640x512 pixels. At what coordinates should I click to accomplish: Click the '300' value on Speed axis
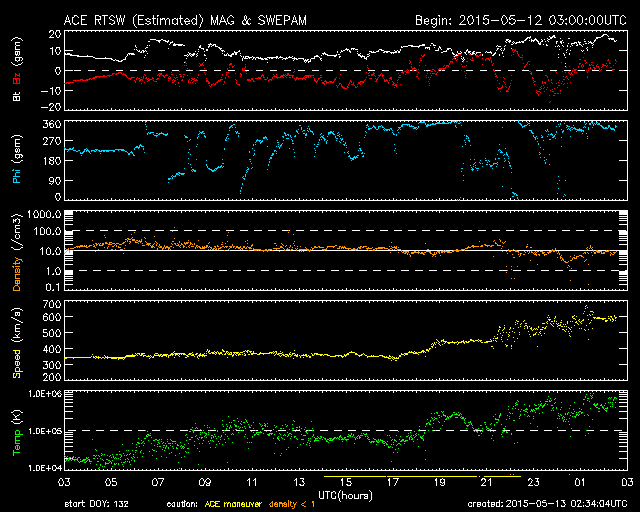point(52,365)
